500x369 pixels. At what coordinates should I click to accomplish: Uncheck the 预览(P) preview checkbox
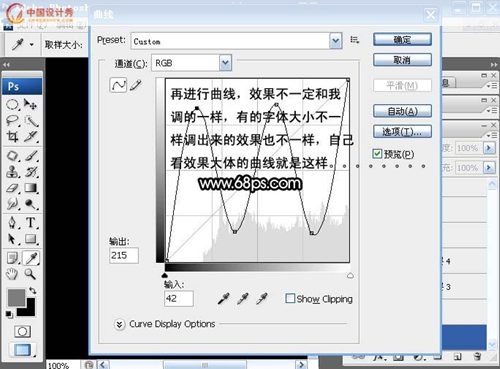pyautogui.click(x=377, y=154)
